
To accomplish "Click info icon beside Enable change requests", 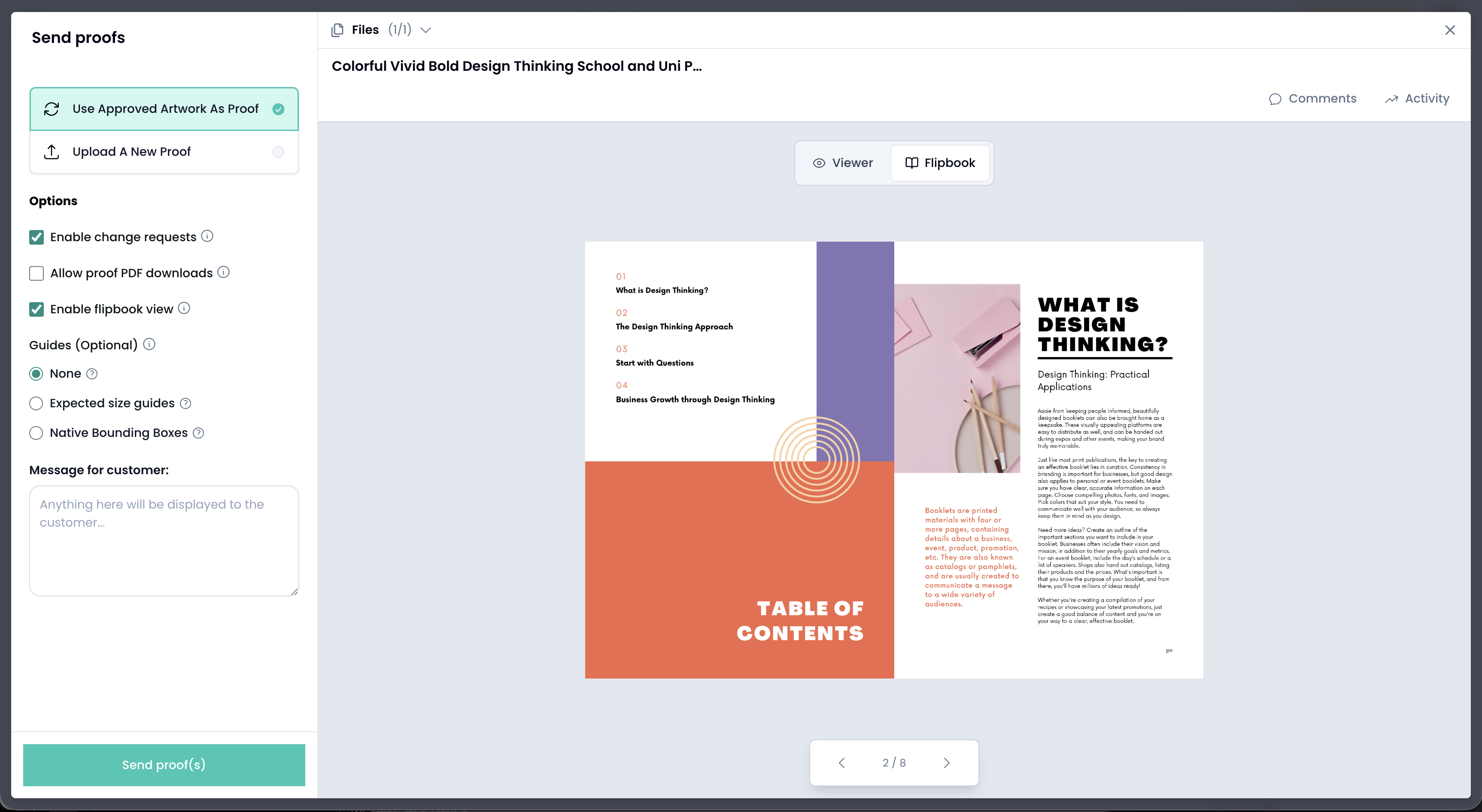I will 207,236.
